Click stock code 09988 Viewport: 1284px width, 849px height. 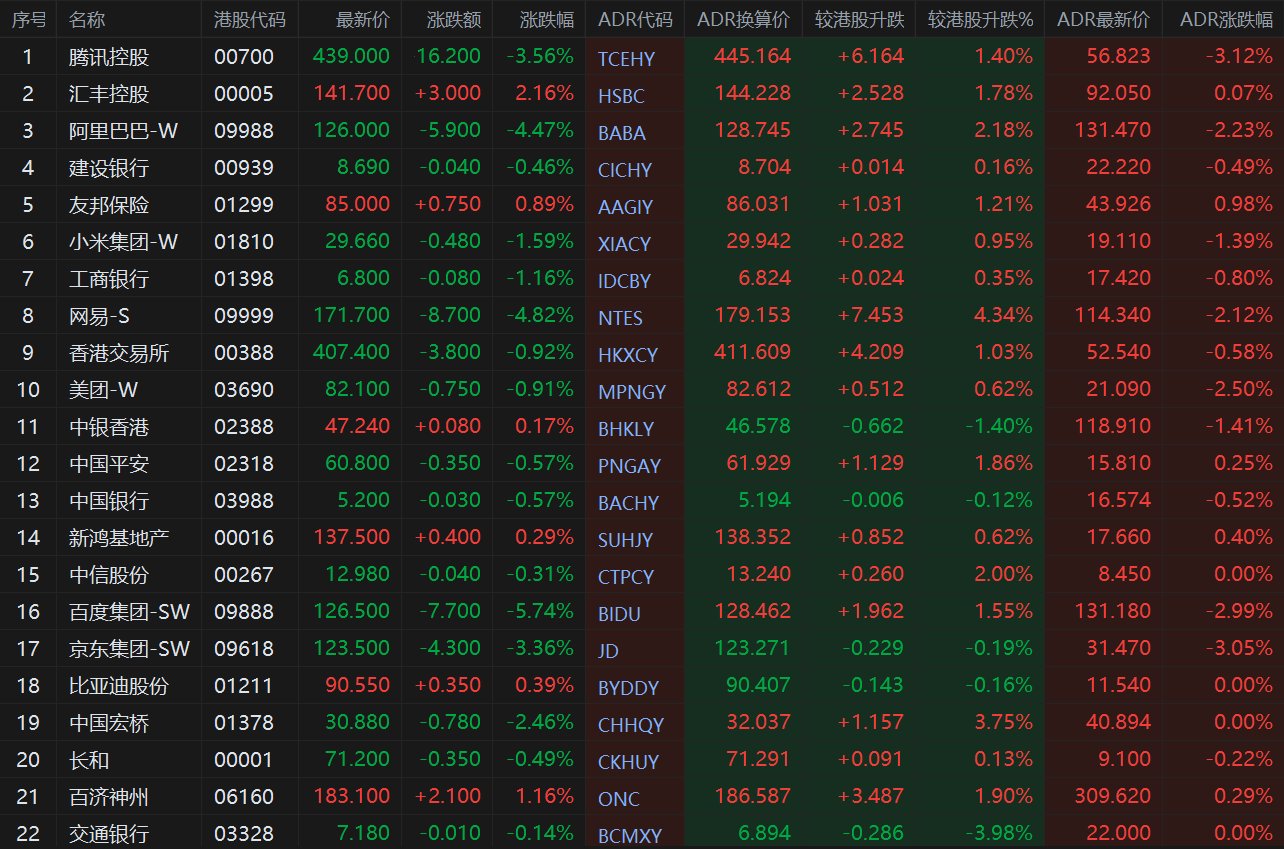(244, 131)
